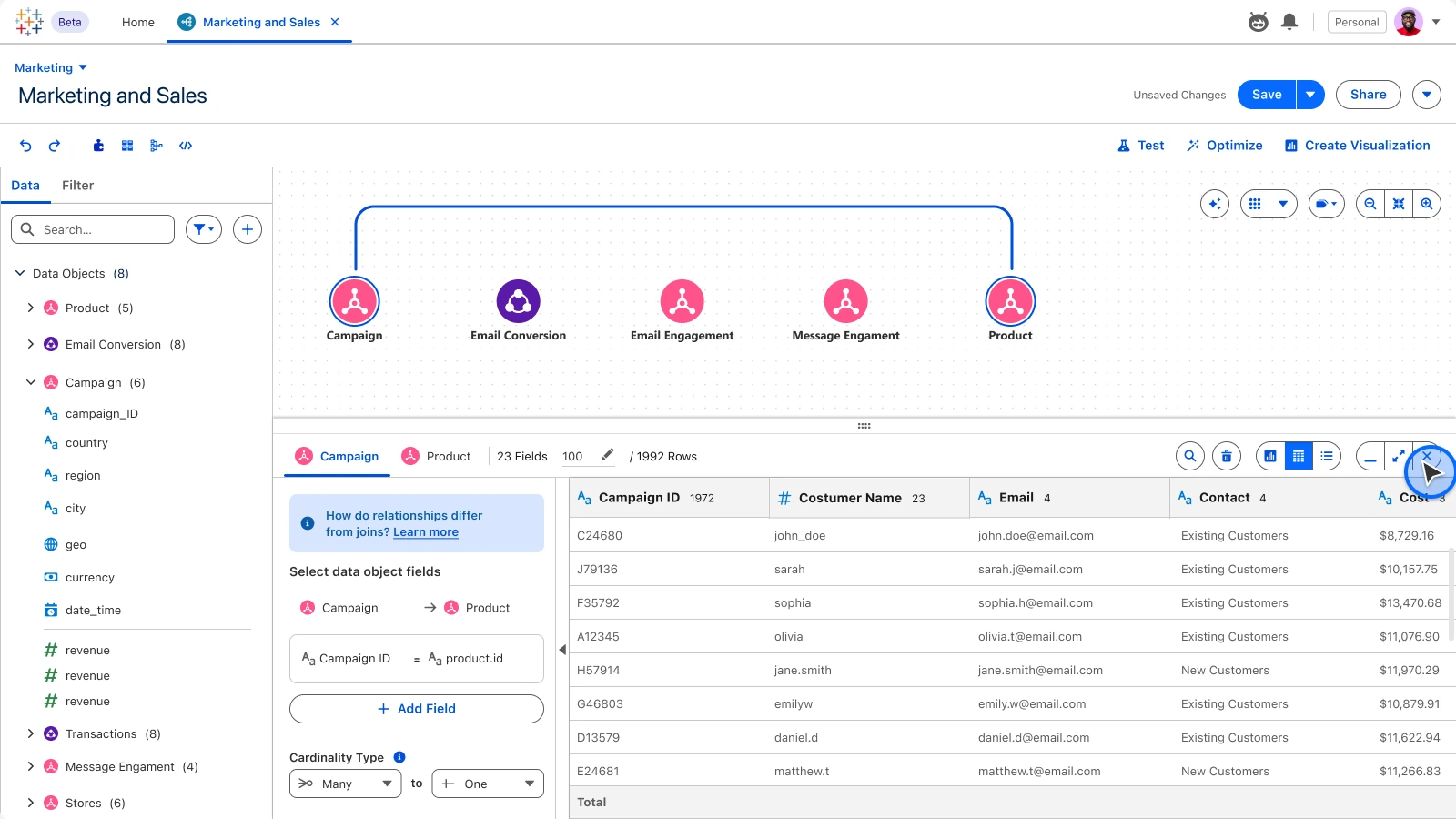Select the Data tab

pos(25,185)
